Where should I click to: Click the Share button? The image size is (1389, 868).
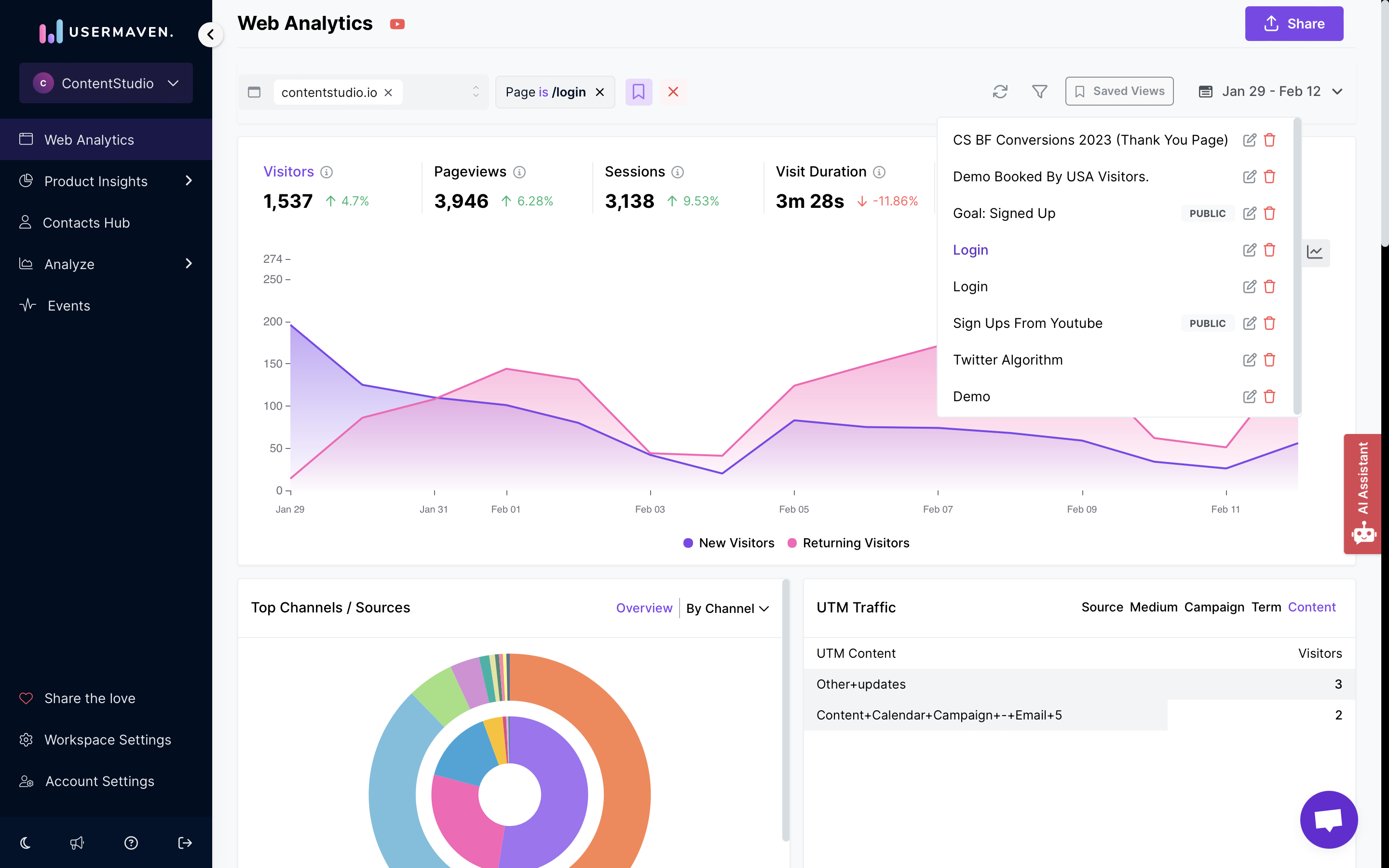coord(1294,24)
